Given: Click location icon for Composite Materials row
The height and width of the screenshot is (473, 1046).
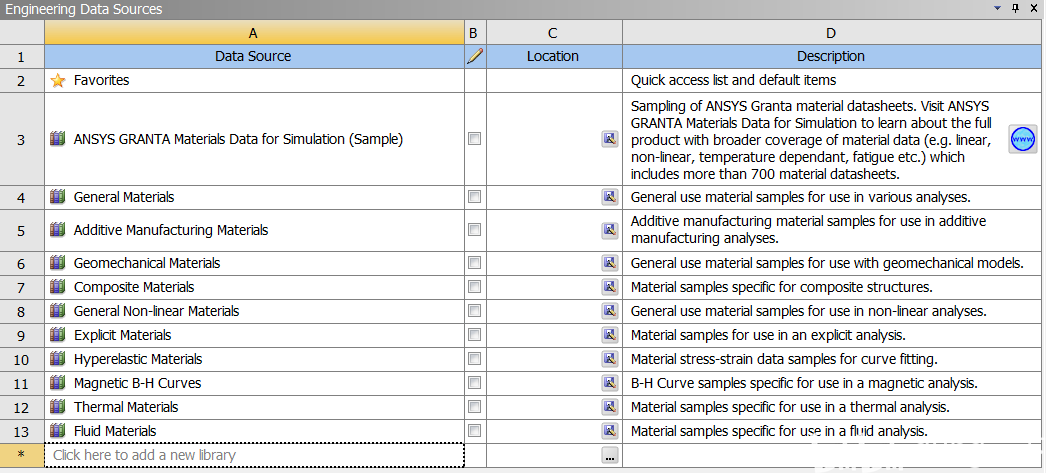Looking at the screenshot, I should tap(610, 287).
